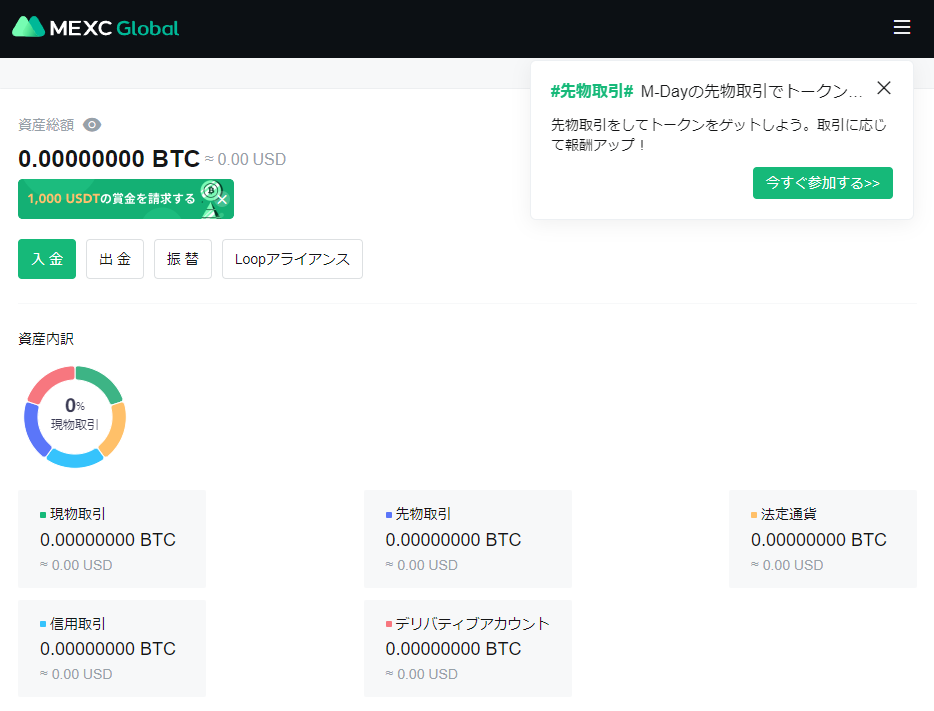The height and width of the screenshot is (711, 934).
Task: Open the 現物取引 asset card
Action: (112, 539)
